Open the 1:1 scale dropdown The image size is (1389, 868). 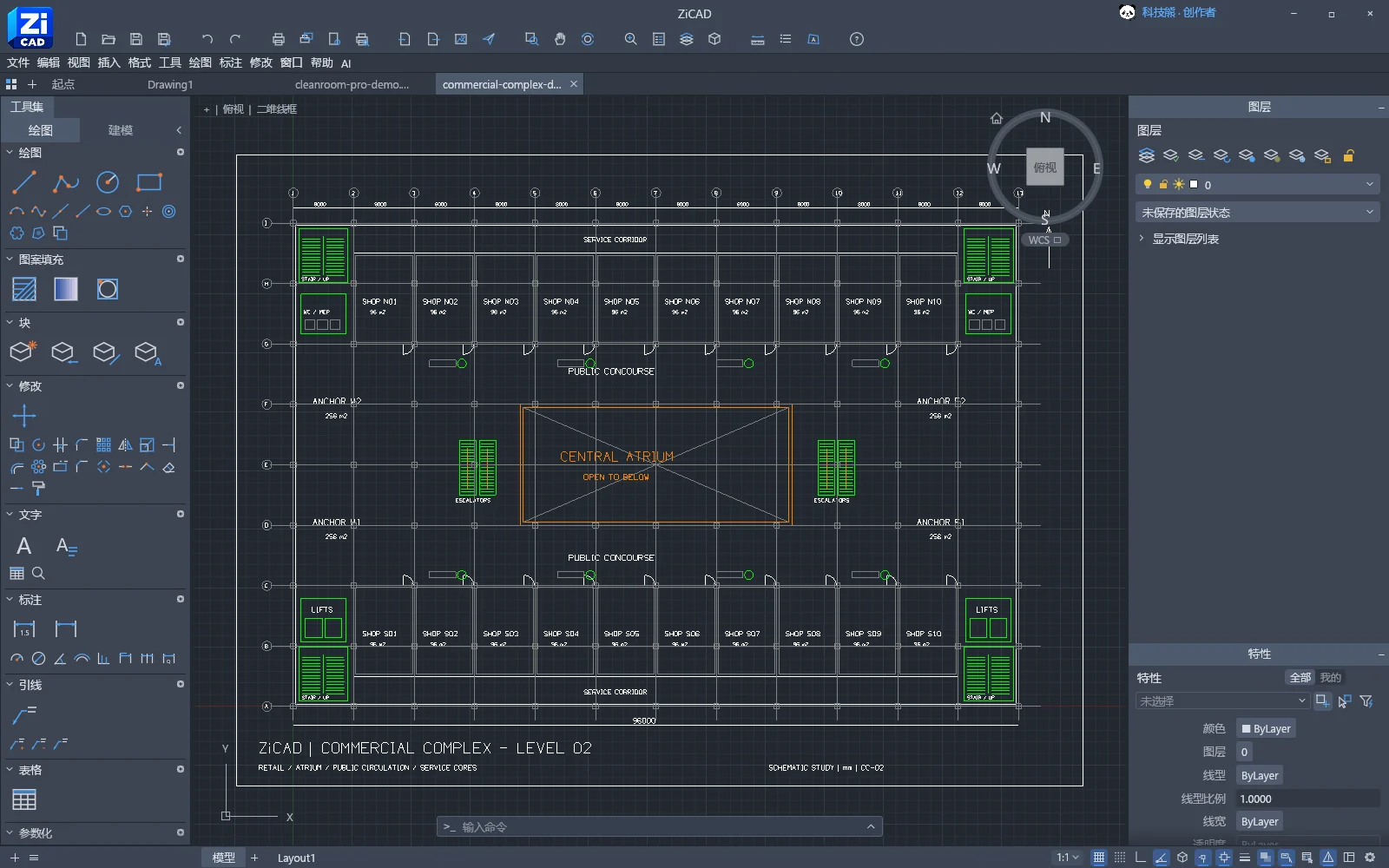(1068, 858)
